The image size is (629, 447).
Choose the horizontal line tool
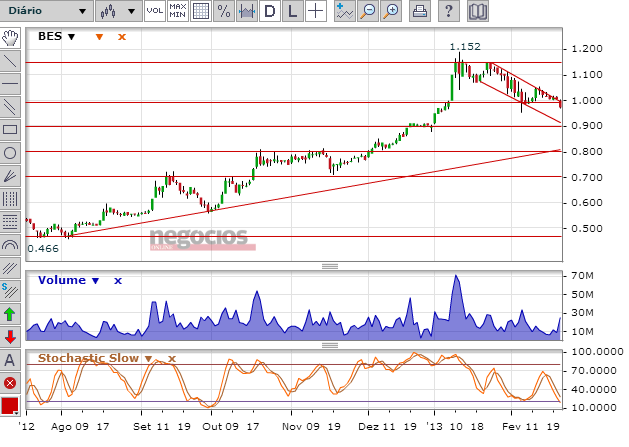pos(10,84)
